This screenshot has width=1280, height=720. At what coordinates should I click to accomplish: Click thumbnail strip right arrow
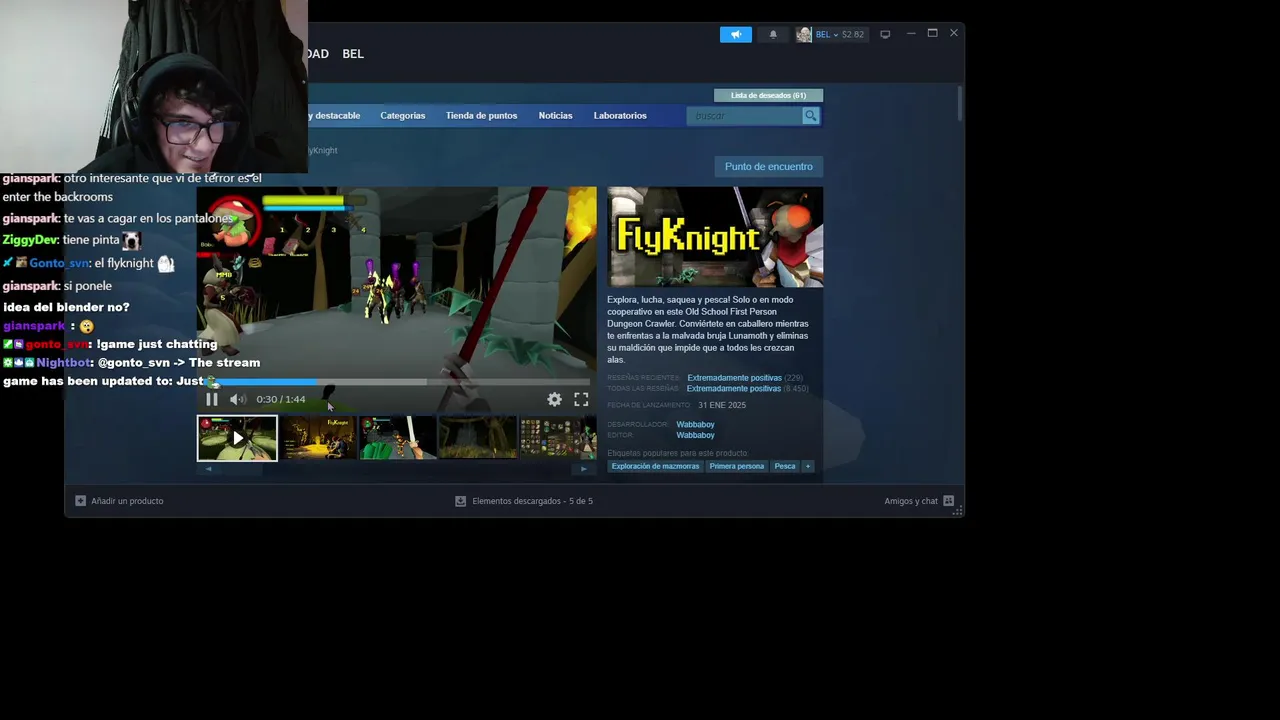[x=585, y=468]
